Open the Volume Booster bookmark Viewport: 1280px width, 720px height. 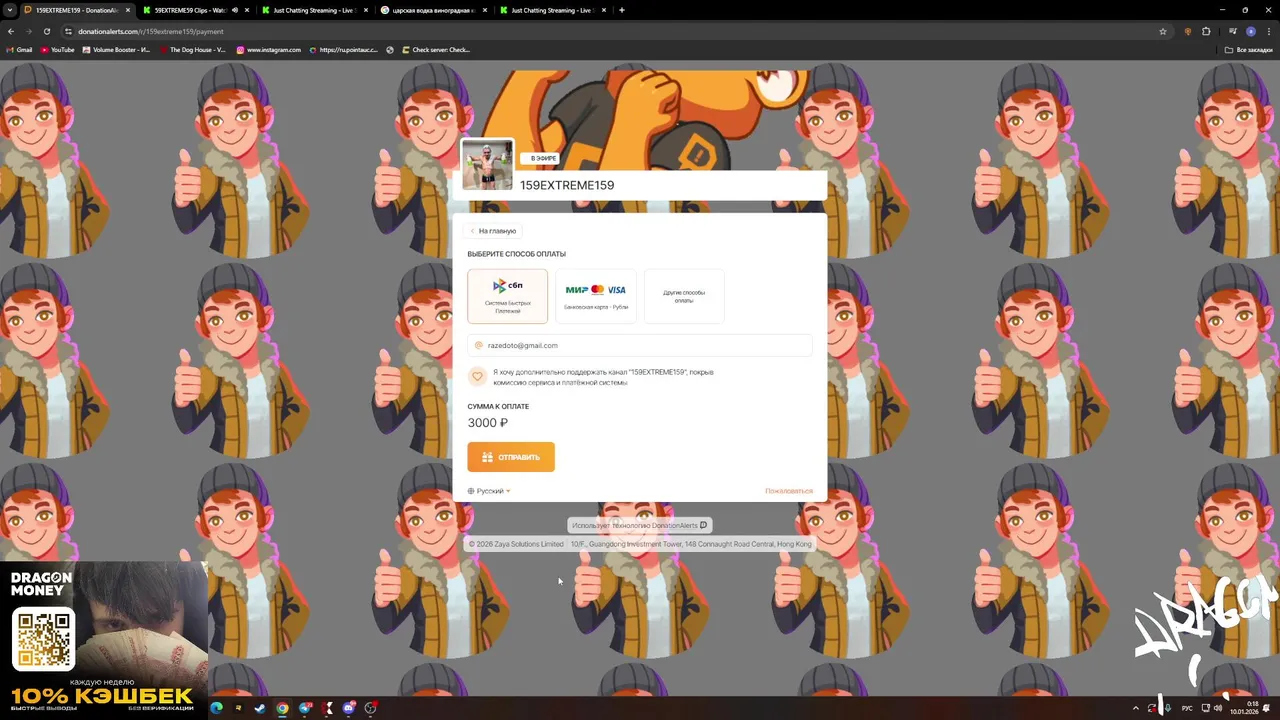pyautogui.click(x=116, y=49)
